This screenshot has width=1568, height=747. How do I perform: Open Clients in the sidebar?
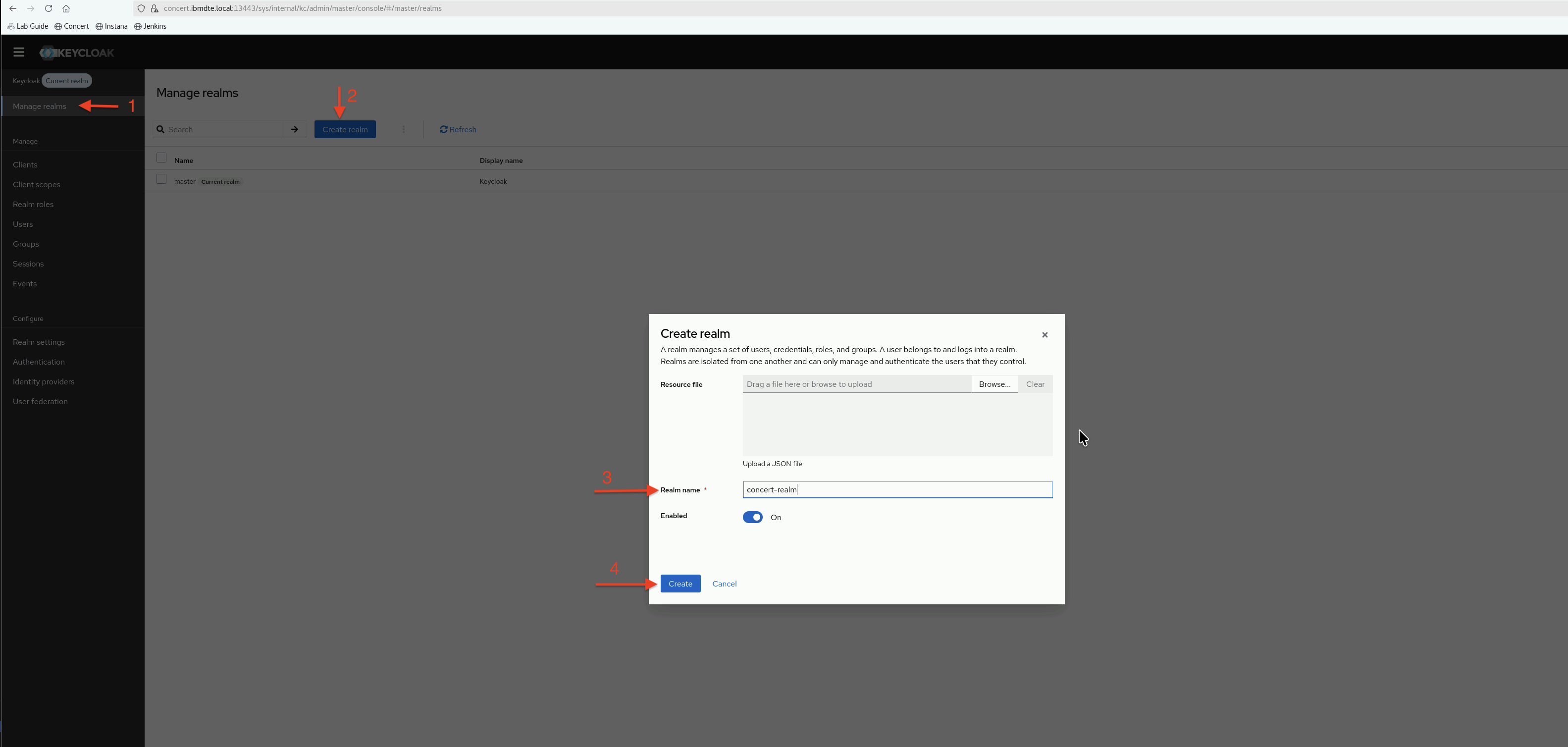point(25,165)
